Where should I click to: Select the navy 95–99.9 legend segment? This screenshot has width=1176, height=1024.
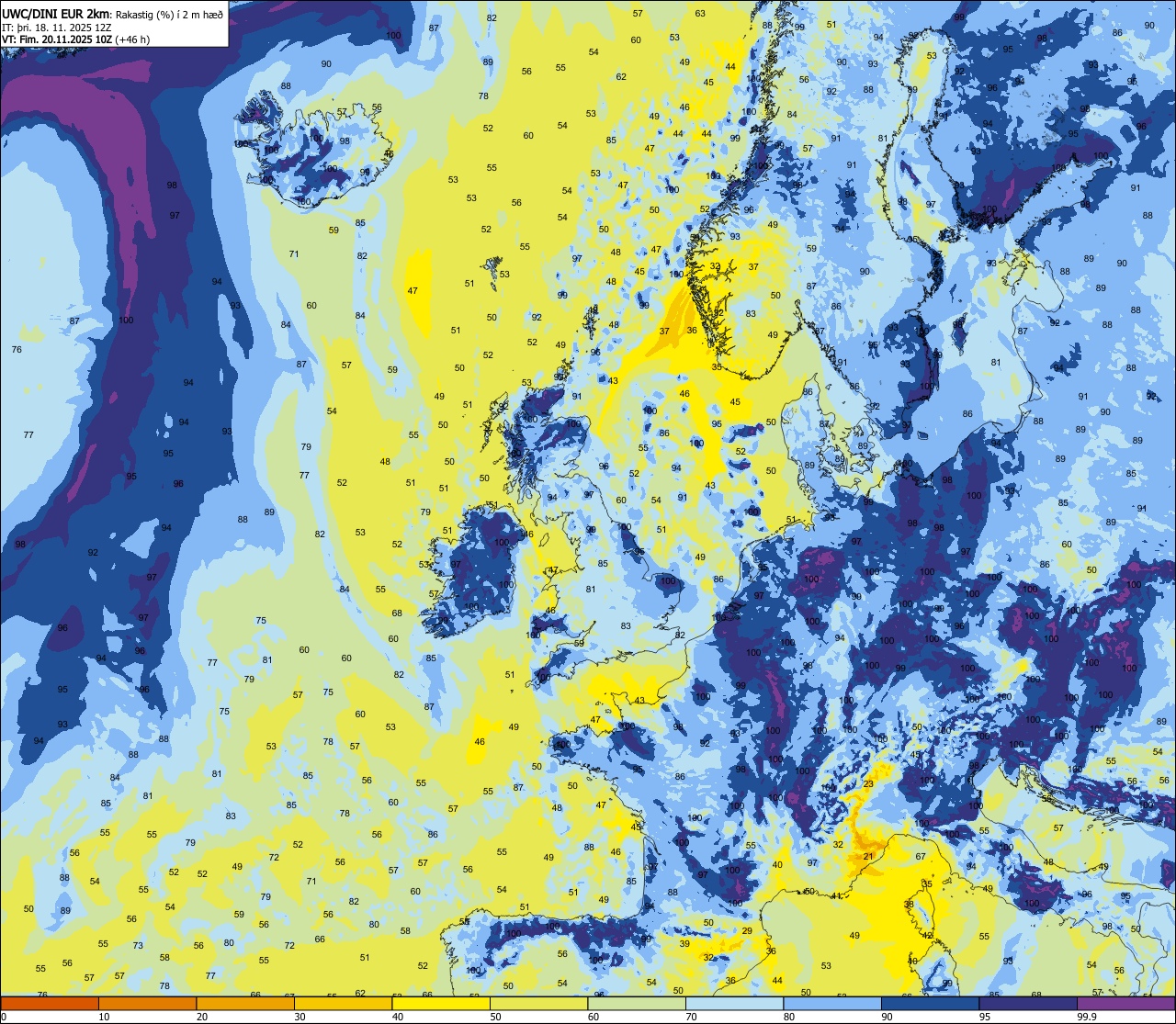tap(1028, 1003)
